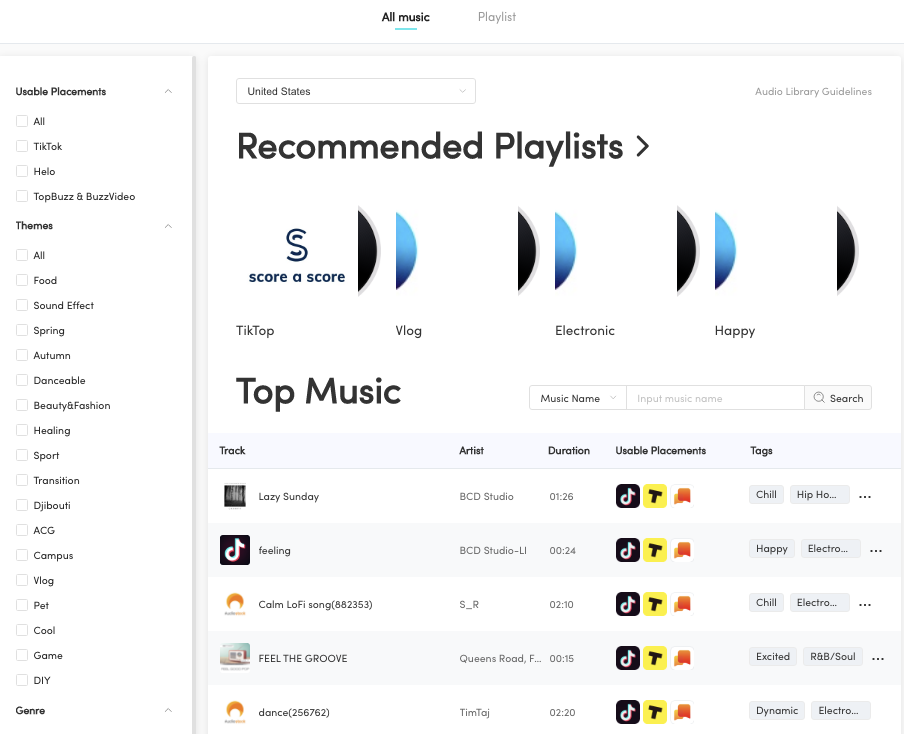Click Helo placement icon for Lazy Sunday
The width and height of the screenshot is (904, 734).
[x=682, y=496]
